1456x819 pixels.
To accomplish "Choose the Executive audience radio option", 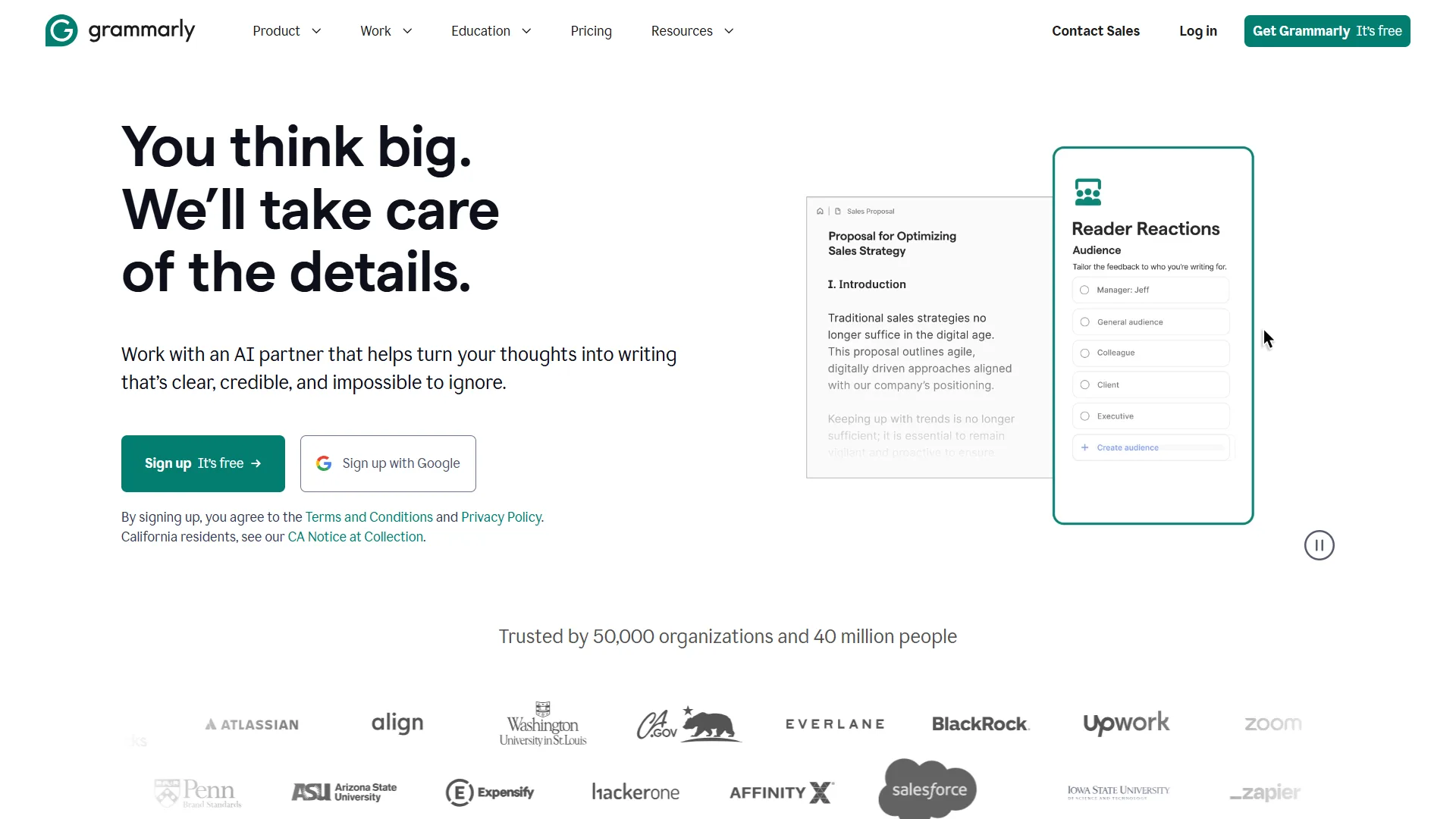I will pos(1084,416).
